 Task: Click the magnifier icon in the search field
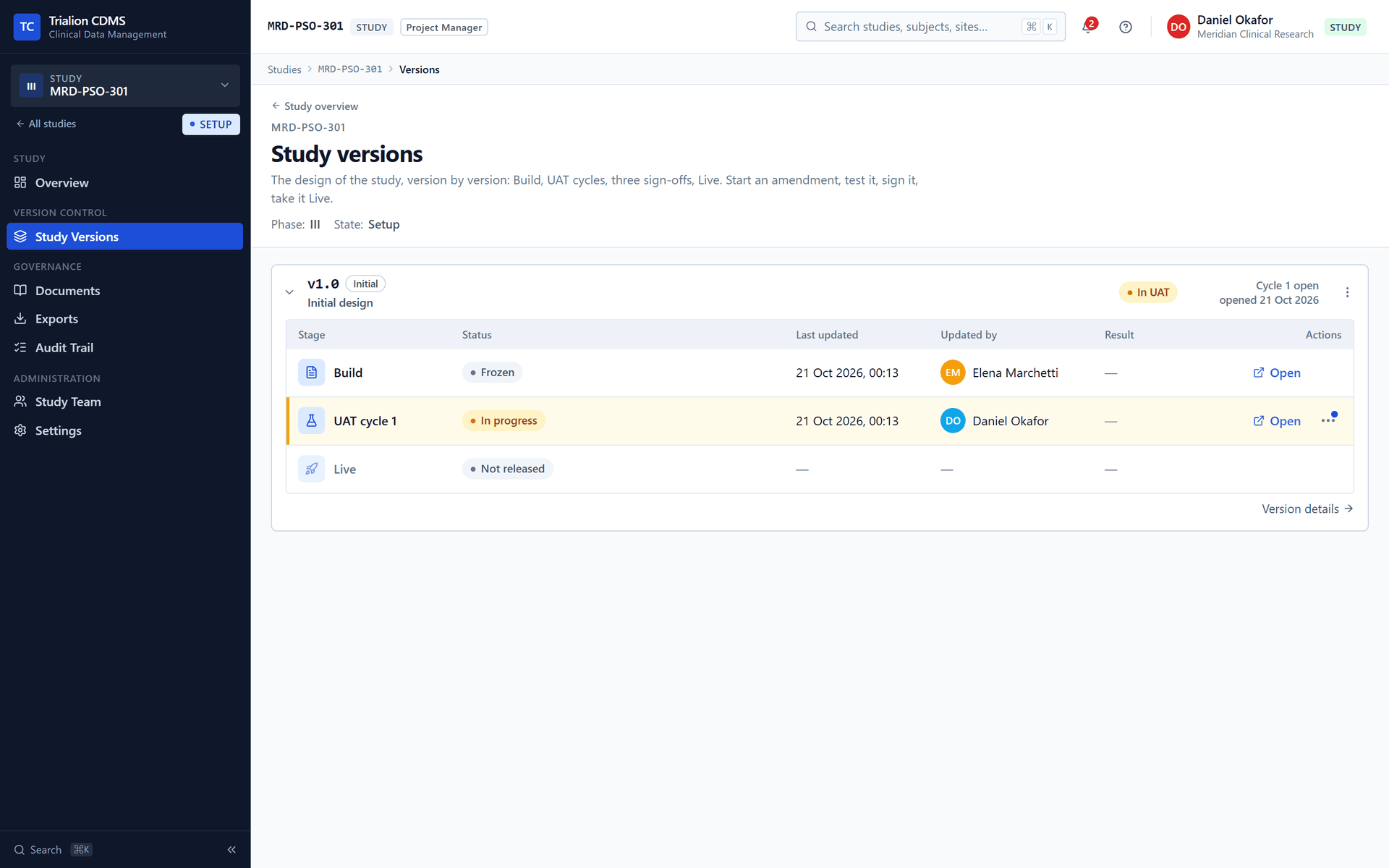[811, 27]
